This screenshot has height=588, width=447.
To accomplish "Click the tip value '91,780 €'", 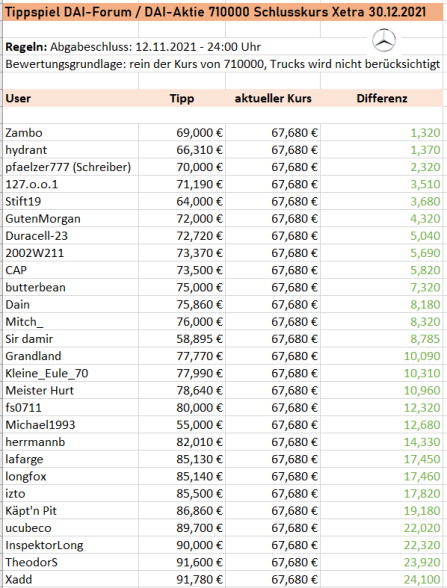I will click(x=200, y=580).
